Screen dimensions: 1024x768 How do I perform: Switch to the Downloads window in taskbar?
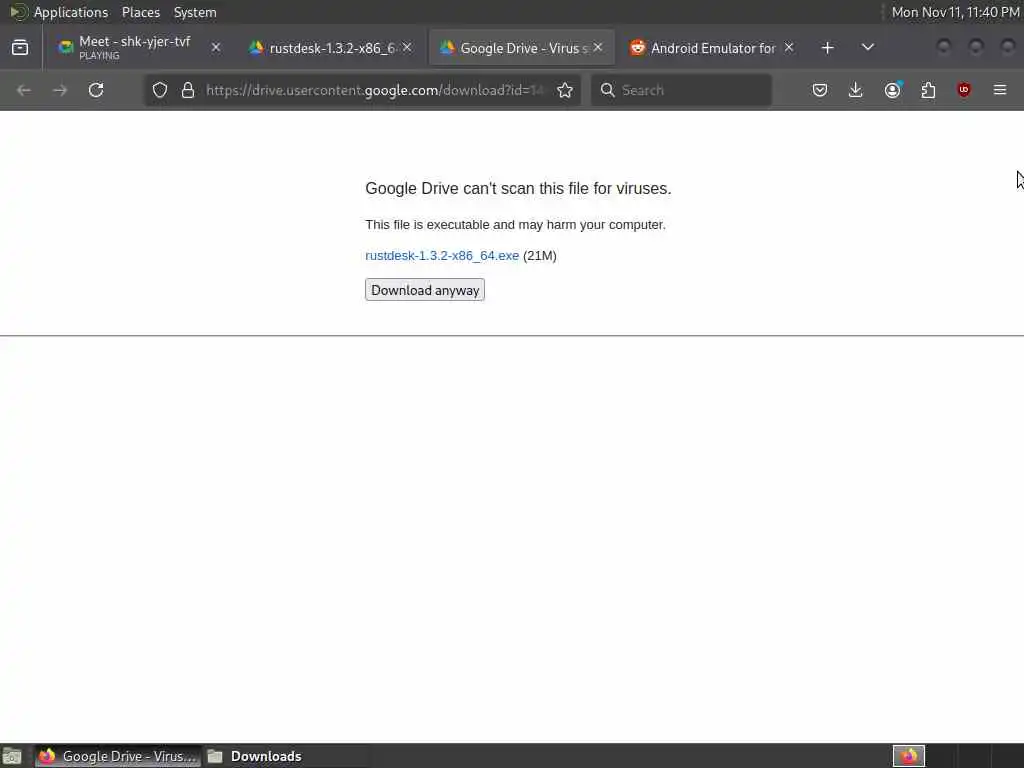[x=255, y=756]
